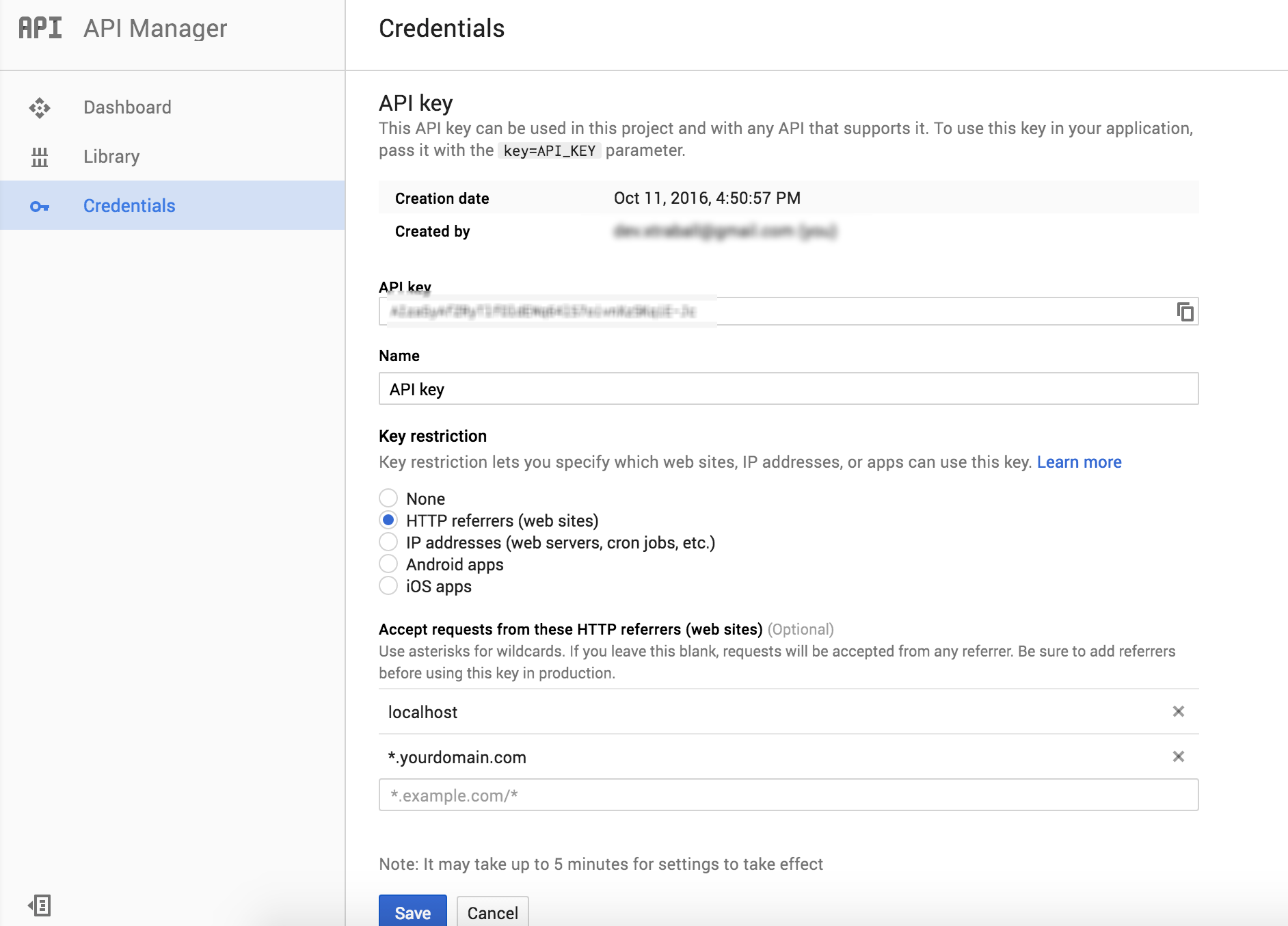Focus the new HTTP referrer input field
This screenshot has width=1288, height=926.
coord(788,795)
